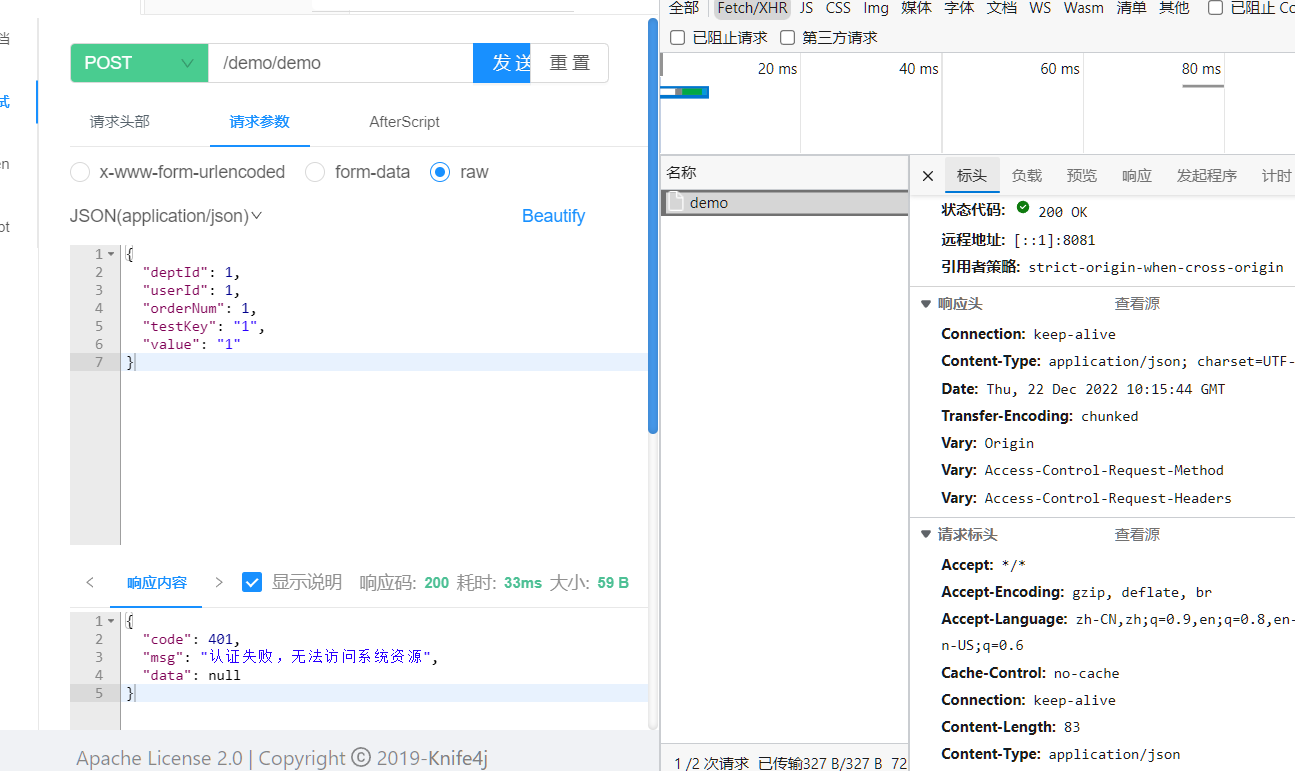Filter requests with the 字体 chip
Viewport: 1295px width, 771px height.
coord(958,8)
